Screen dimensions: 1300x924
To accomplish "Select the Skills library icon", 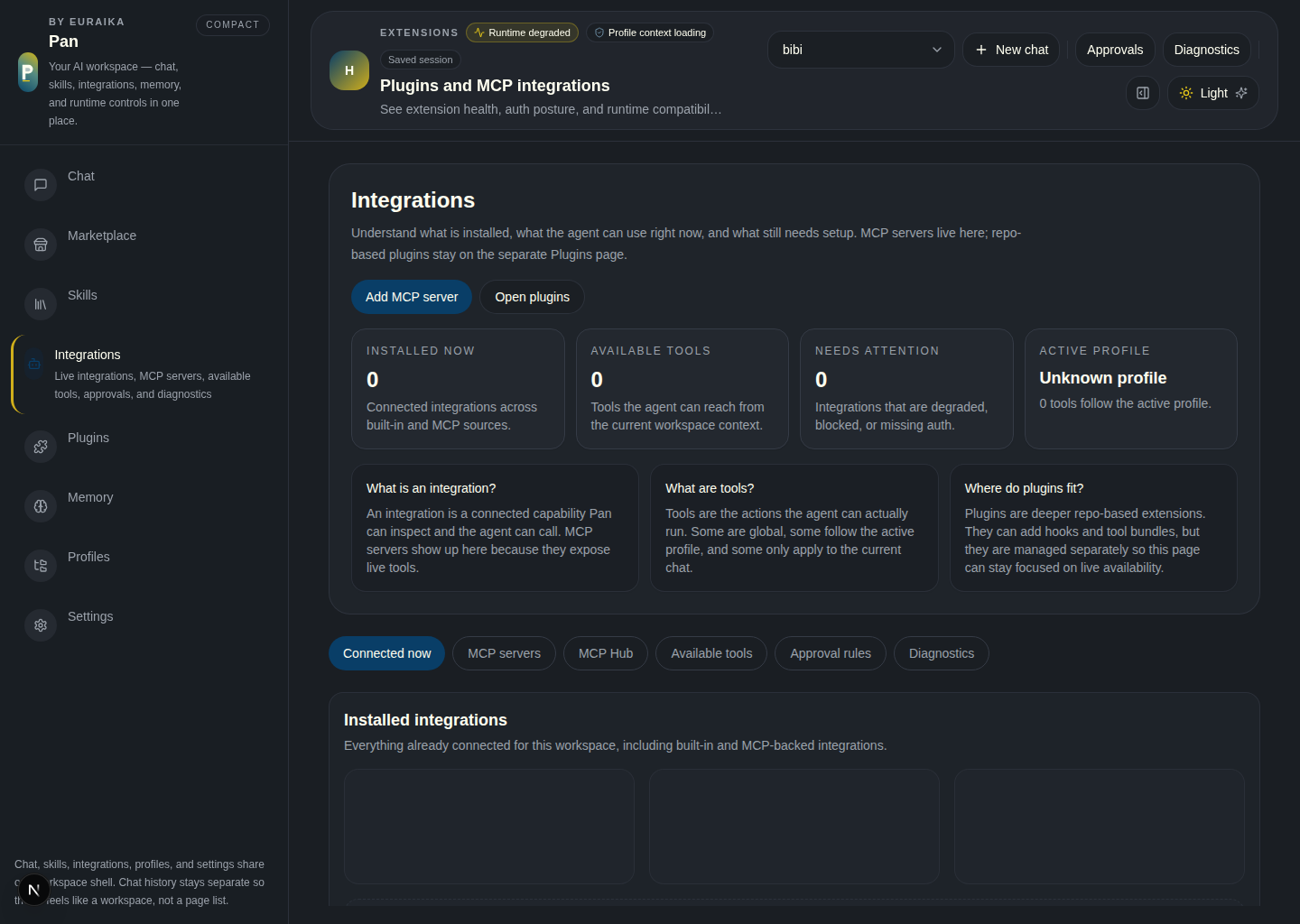I will tap(41, 304).
